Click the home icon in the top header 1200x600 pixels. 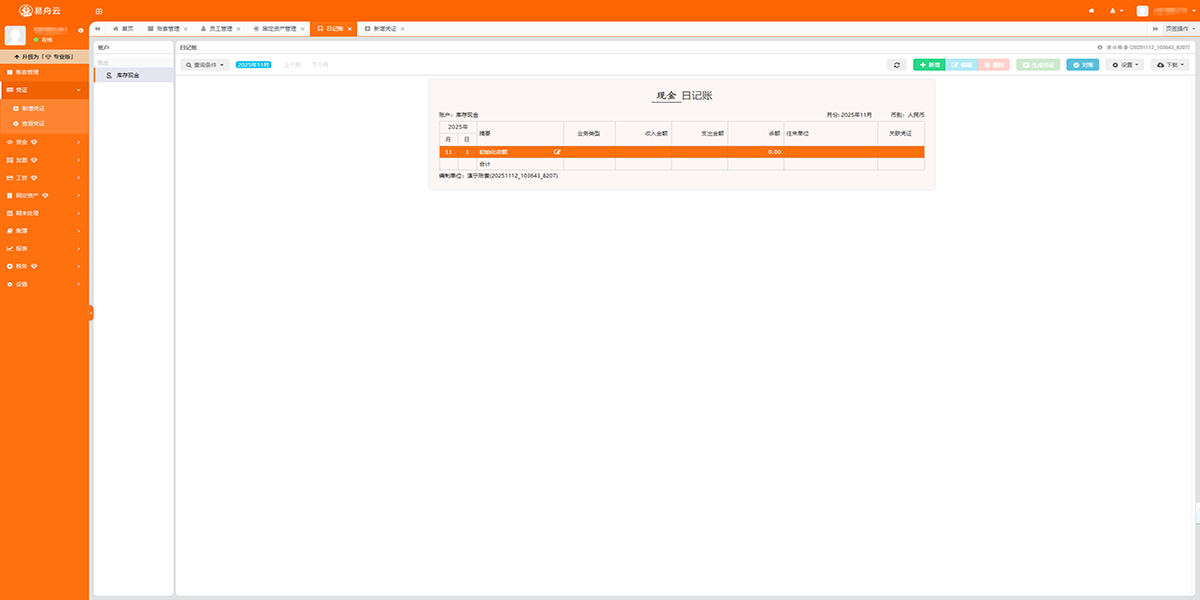pos(1091,11)
